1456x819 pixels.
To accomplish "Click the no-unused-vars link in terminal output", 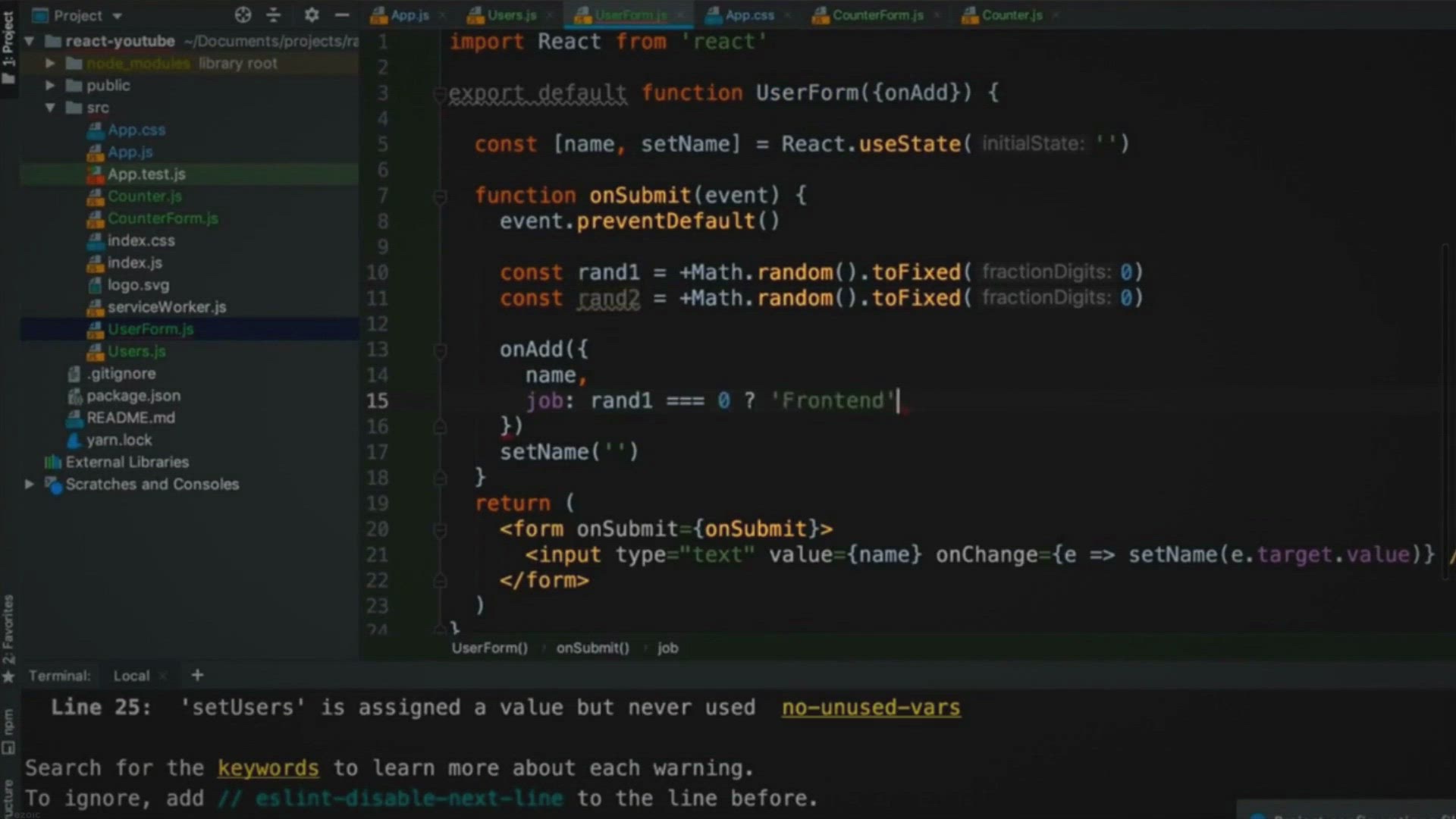I will [870, 707].
